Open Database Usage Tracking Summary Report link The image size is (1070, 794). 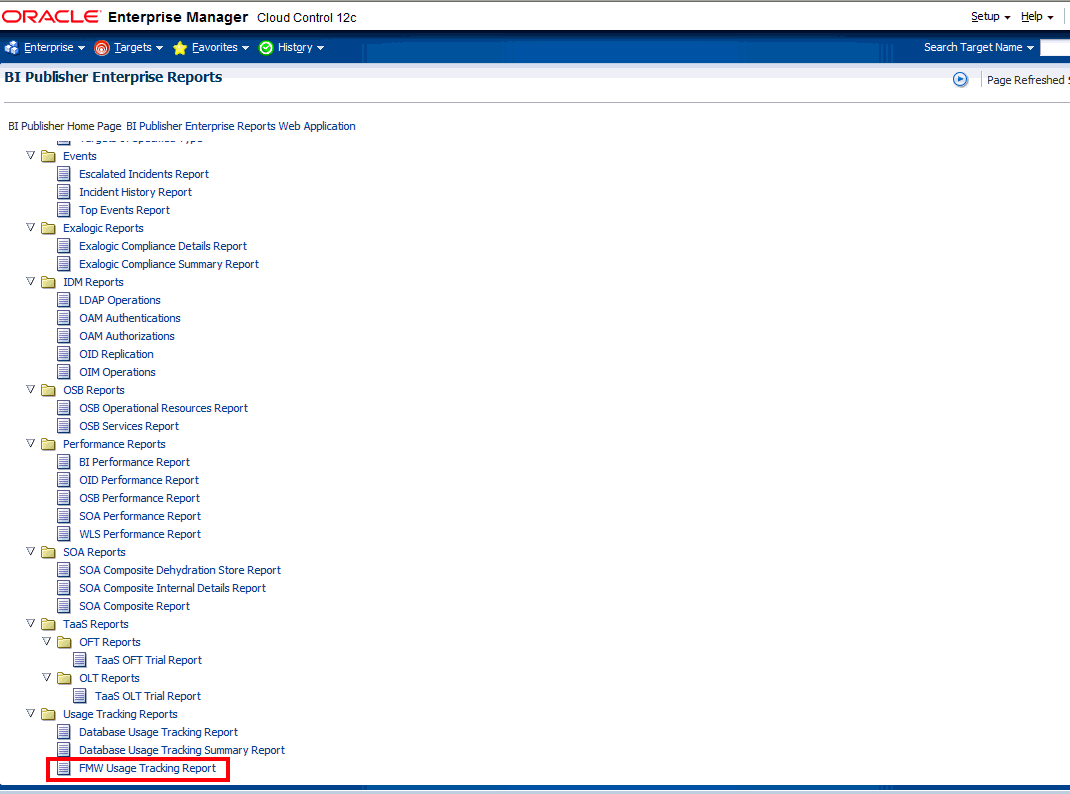[x=182, y=750]
